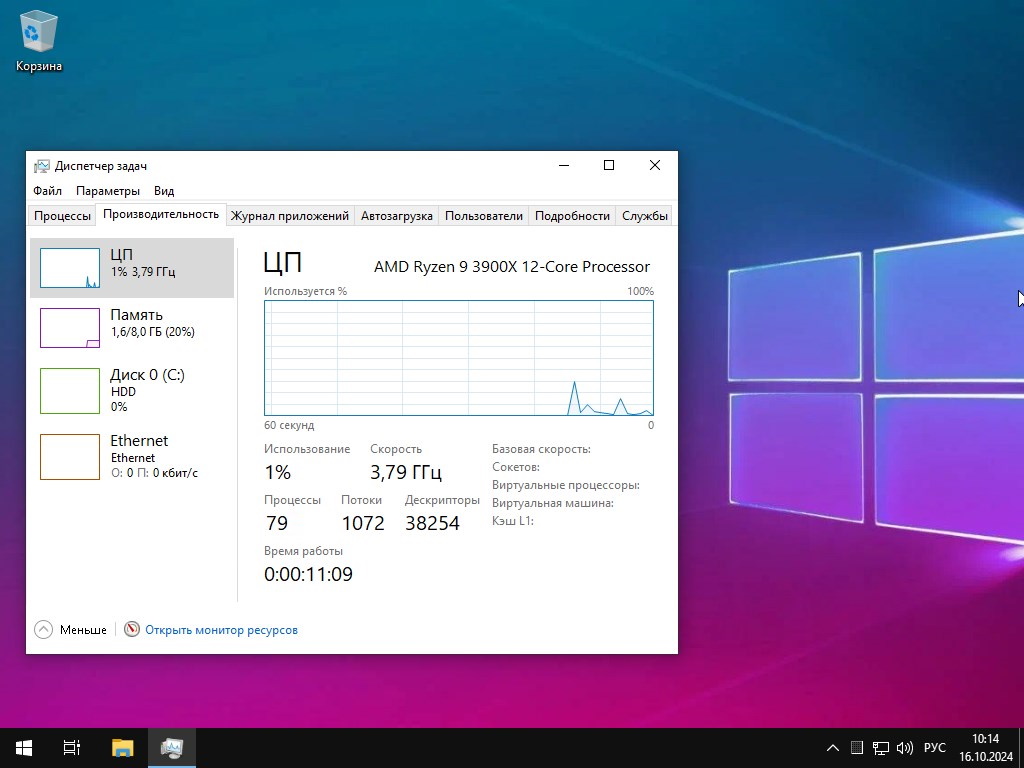This screenshot has width=1024, height=768.
Task: Click the Базовая скорость label
Action: (541, 449)
